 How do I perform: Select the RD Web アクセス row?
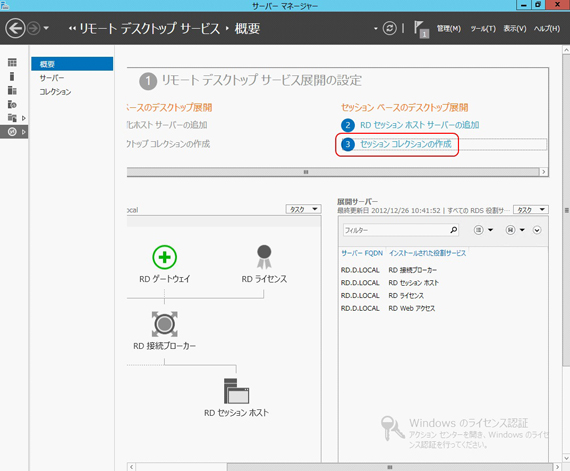(443, 308)
